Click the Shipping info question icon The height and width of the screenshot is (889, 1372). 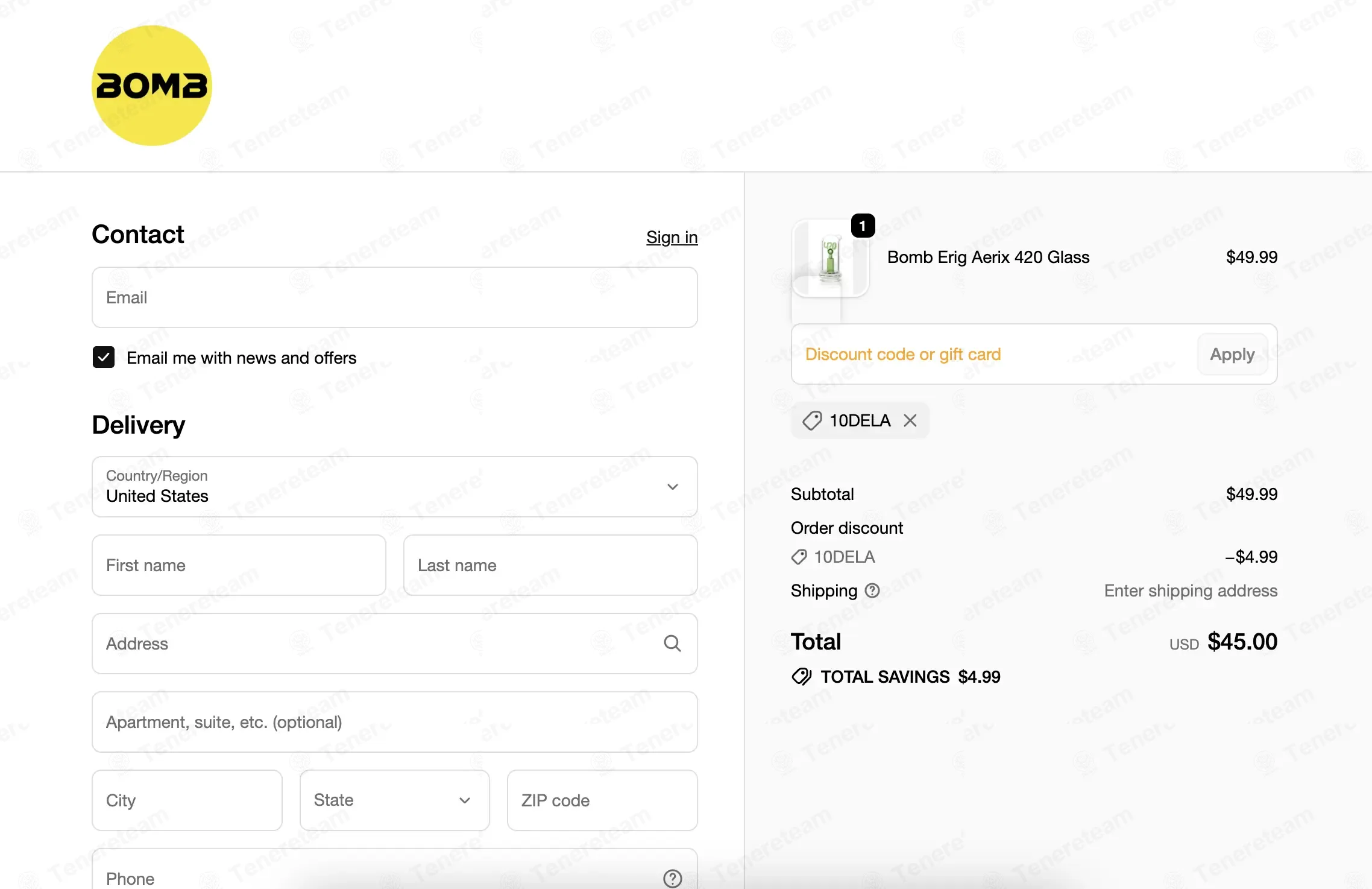872,590
